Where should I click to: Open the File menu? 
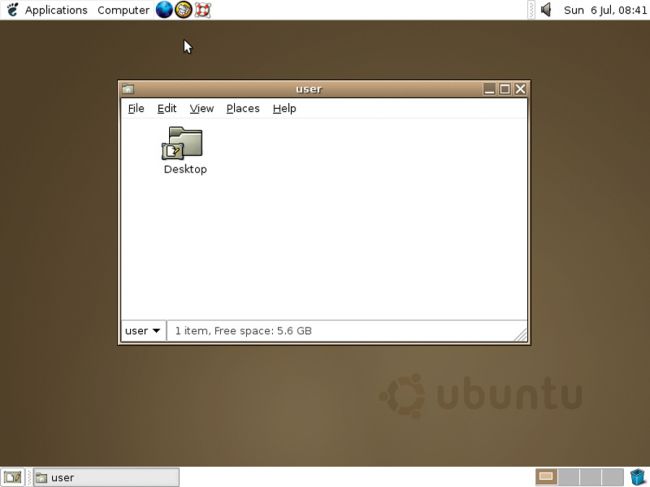coord(136,109)
